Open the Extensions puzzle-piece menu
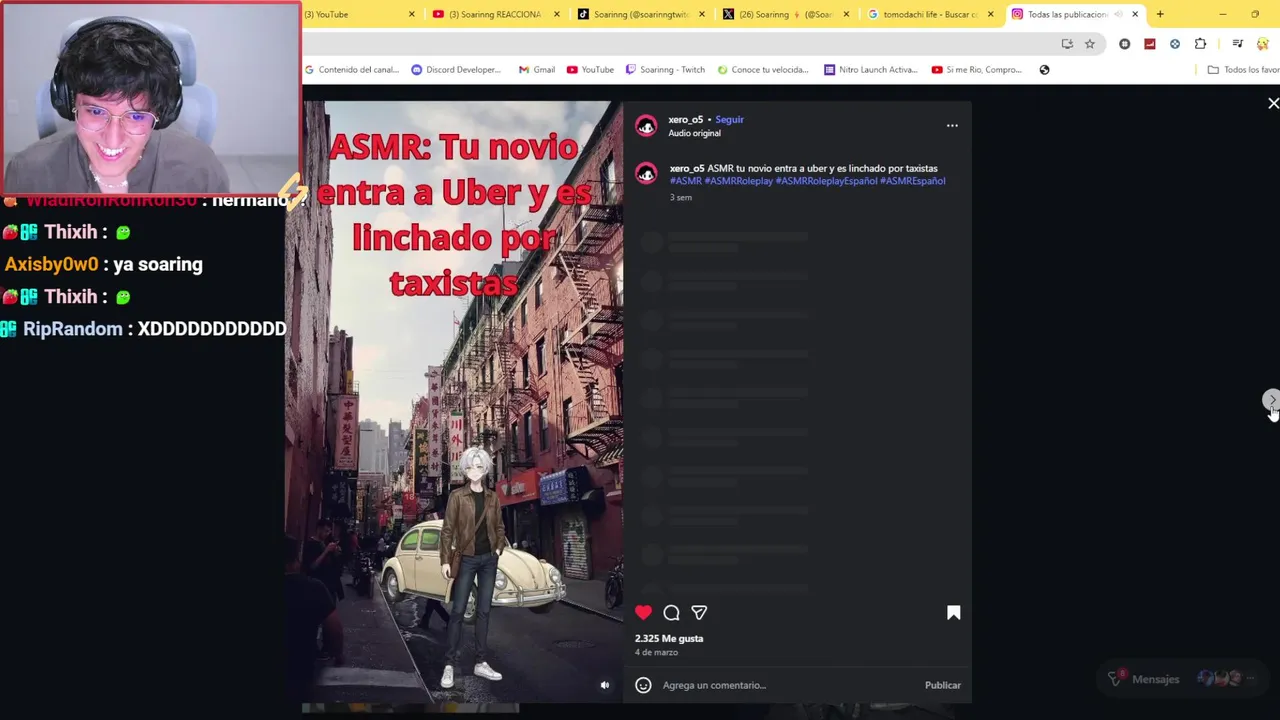The width and height of the screenshot is (1280, 720). tap(1200, 44)
